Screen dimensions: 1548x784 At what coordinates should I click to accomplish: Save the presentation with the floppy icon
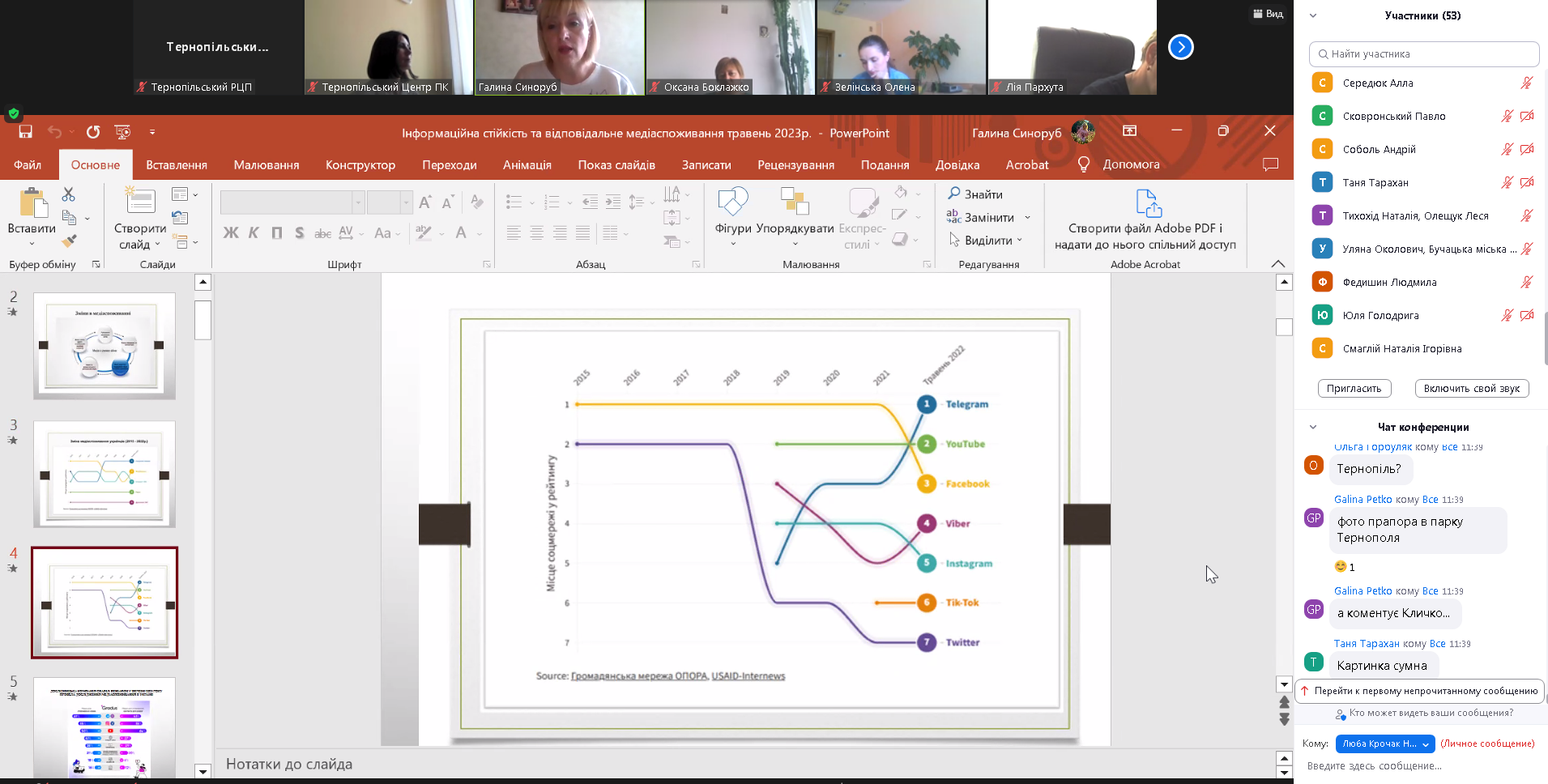(x=25, y=132)
